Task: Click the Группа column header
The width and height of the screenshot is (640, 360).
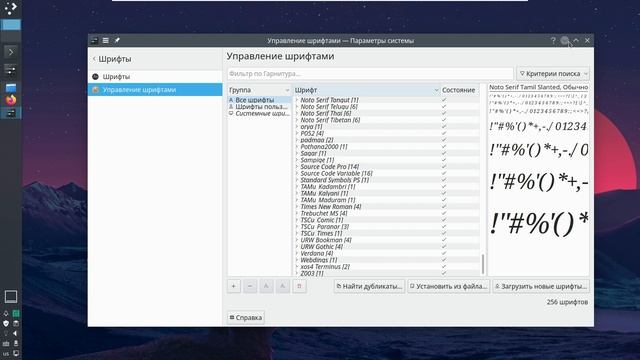Action: tap(259, 90)
